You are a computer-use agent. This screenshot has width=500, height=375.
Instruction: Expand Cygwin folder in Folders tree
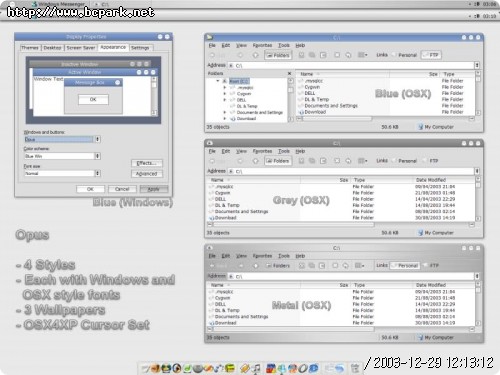pyautogui.click(x=225, y=94)
